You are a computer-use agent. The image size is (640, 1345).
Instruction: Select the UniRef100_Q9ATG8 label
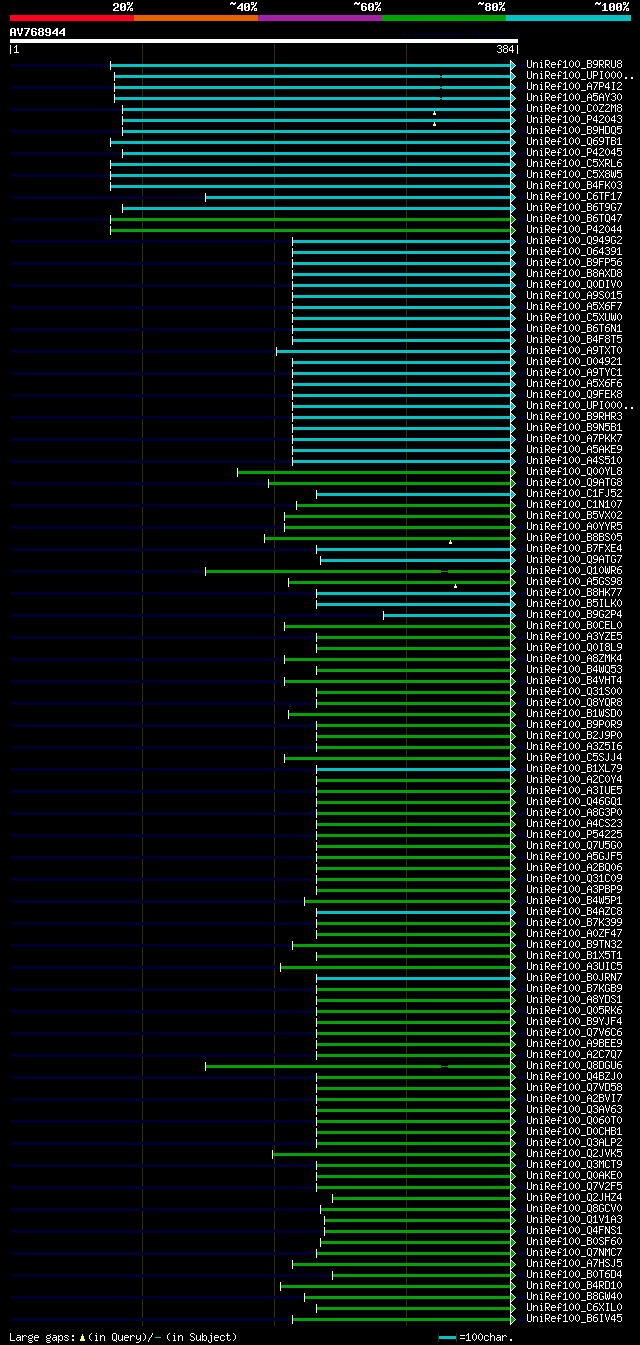tap(574, 483)
